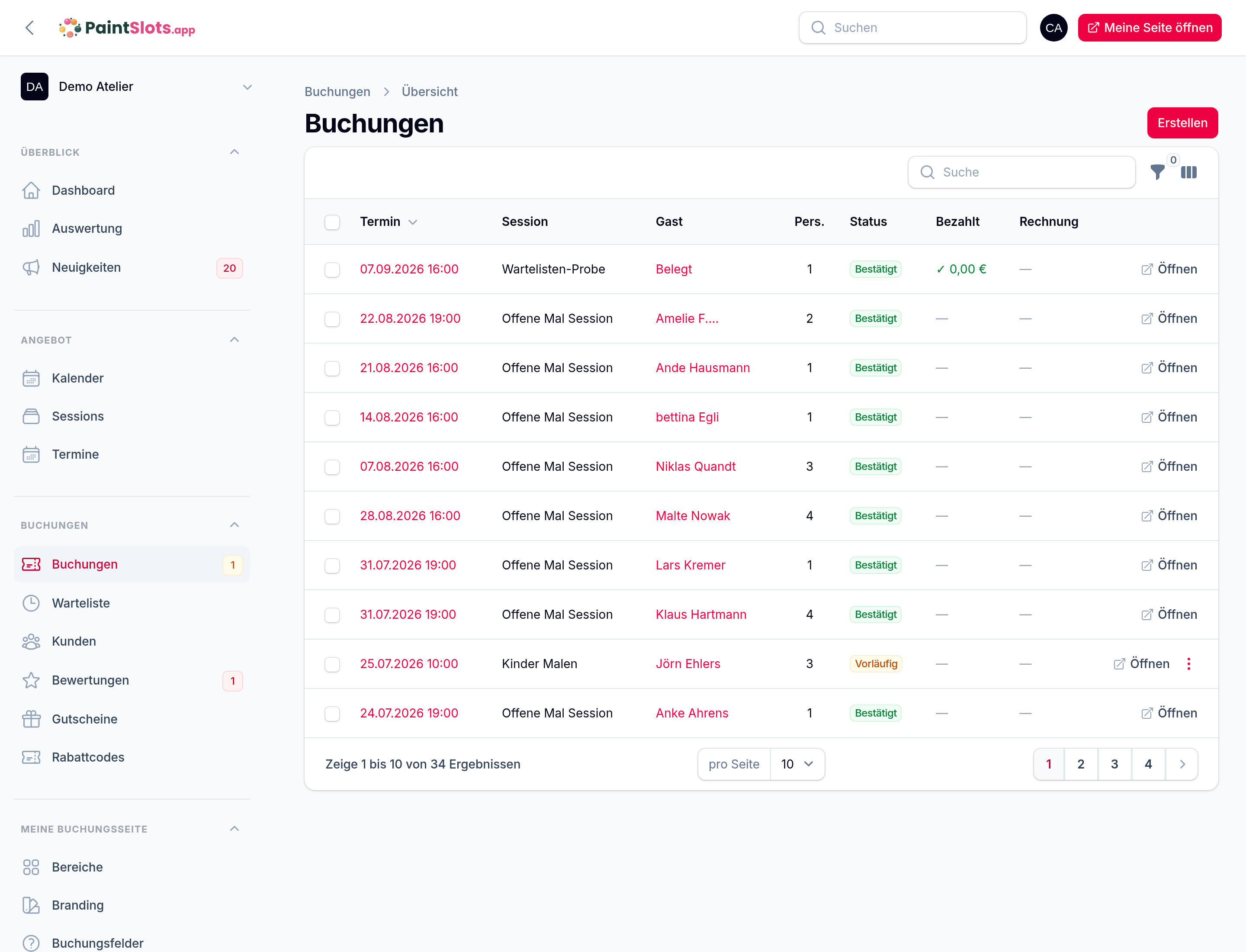Select the Buchungen sidebar item
Viewport: 1246px width, 952px height.
tap(132, 564)
